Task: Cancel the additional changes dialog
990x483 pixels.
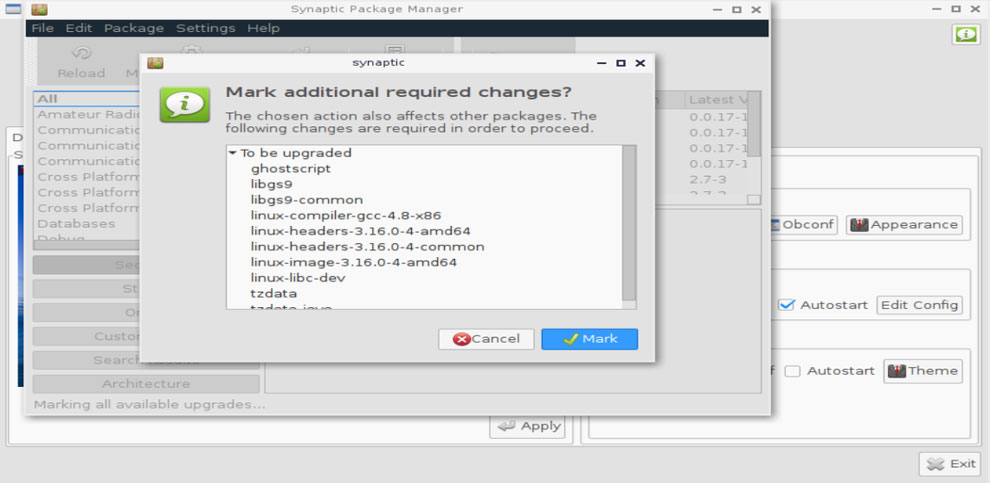Action: (486, 339)
